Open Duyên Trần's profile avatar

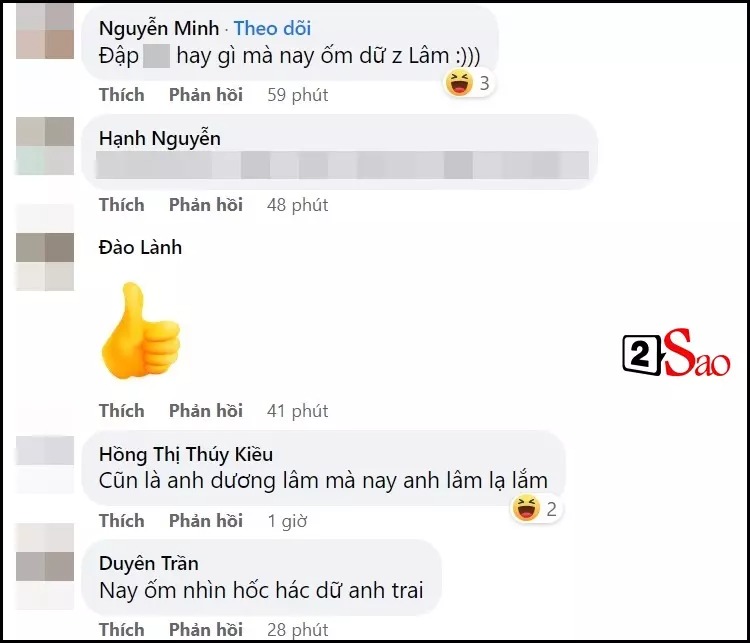tap(45, 566)
